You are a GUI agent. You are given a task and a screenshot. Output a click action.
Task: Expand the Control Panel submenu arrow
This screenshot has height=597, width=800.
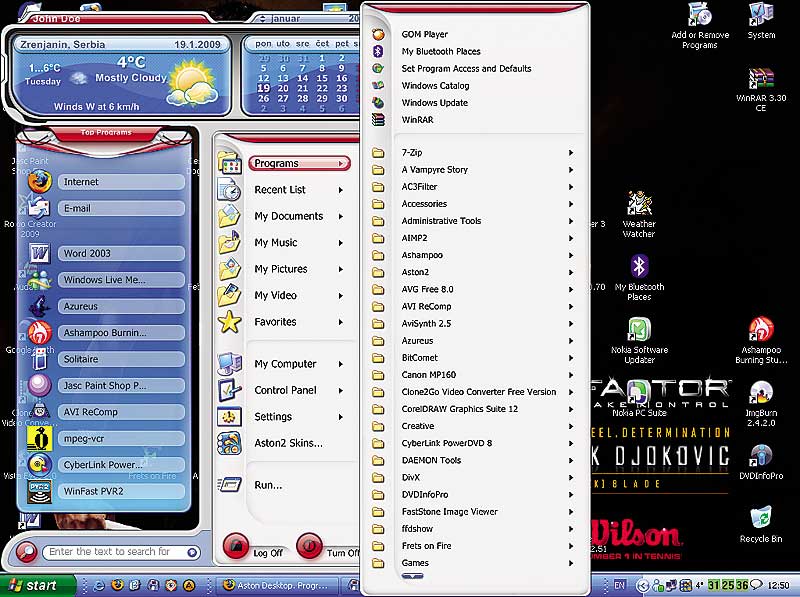coord(340,390)
